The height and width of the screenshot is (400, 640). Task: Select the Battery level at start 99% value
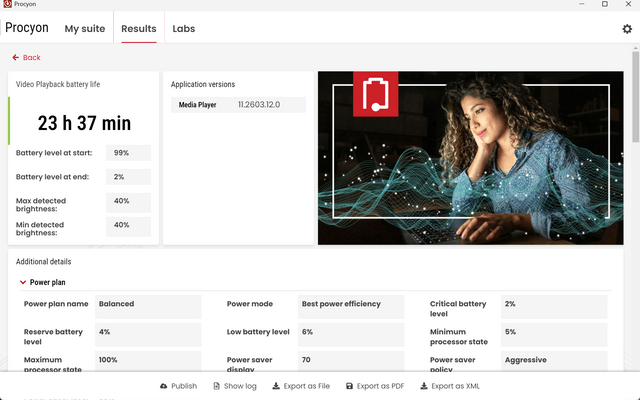(x=128, y=153)
